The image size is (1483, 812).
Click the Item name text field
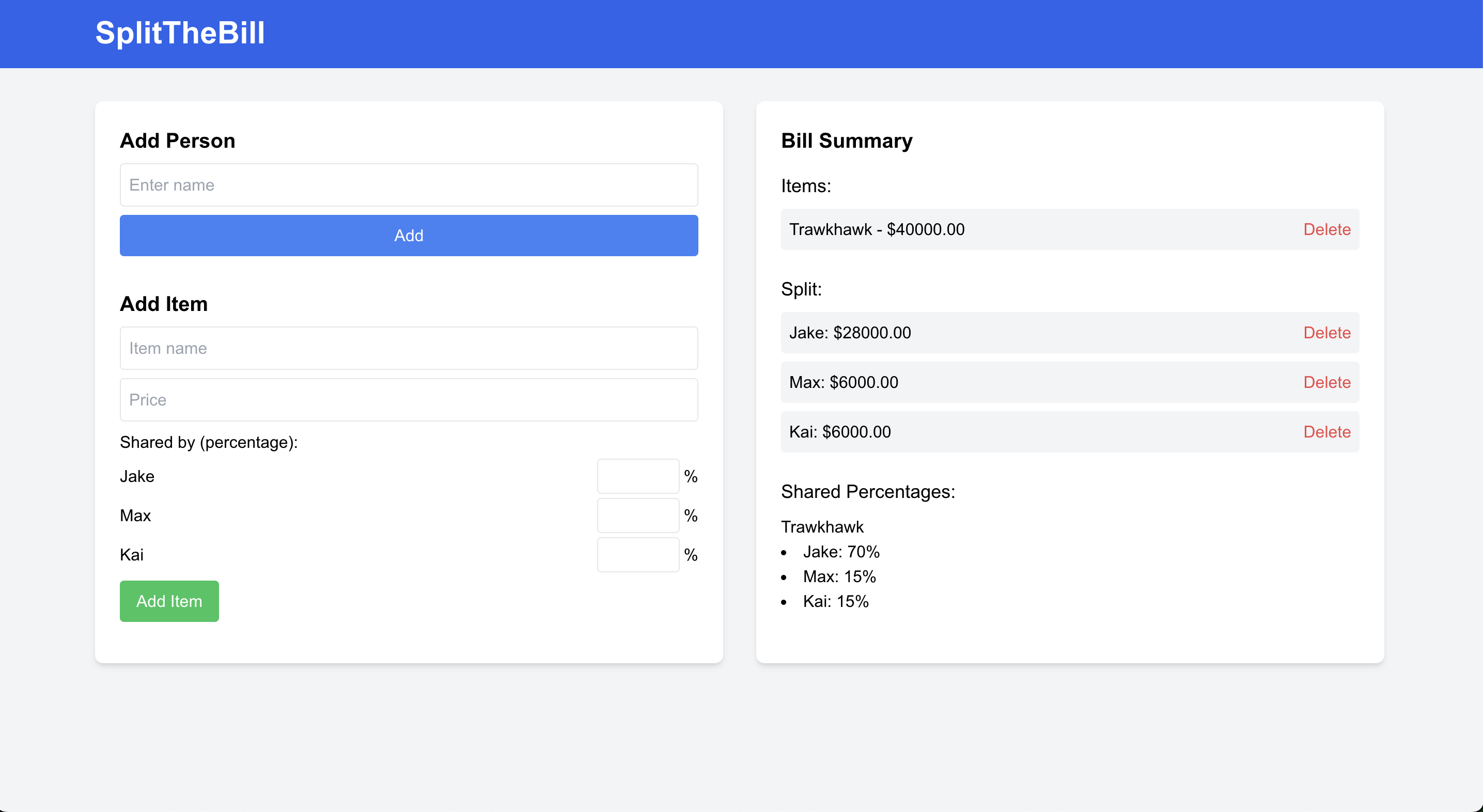point(408,348)
